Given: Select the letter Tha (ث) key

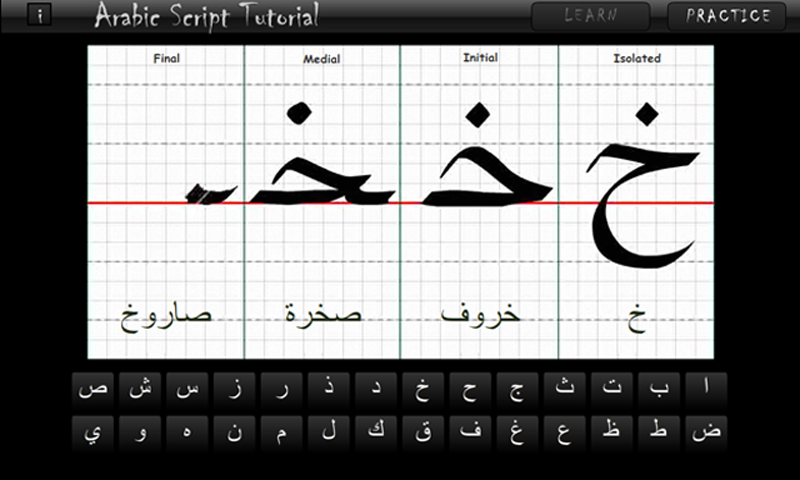Looking at the screenshot, I should [565, 390].
